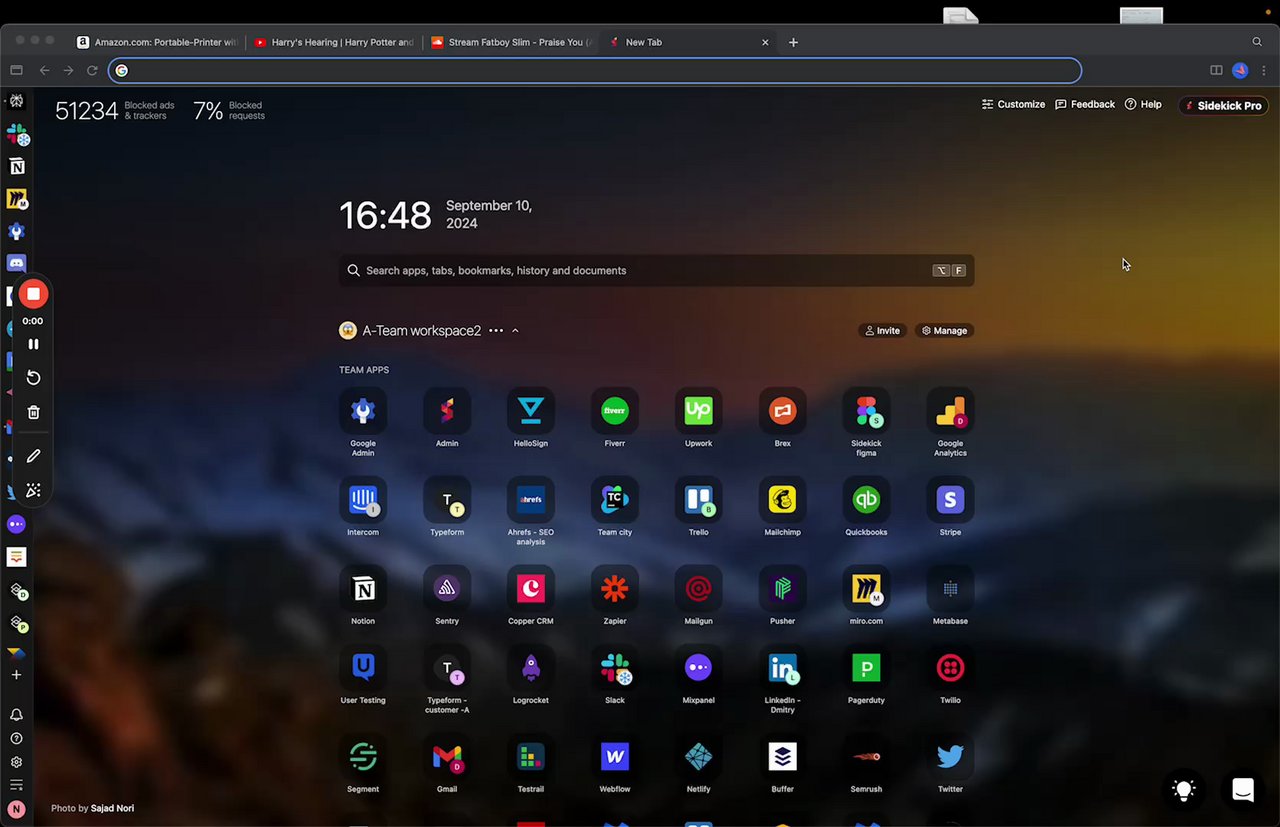Open Ahrefs SEO analysis app
Image resolution: width=1280 pixels, height=827 pixels.
click(x=531, y=500)
